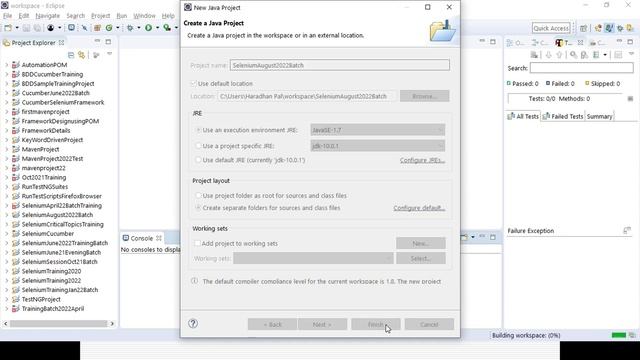The width and height of the screenshot is (640, 360).
Task: Switch to the Java EE perspective icon
Action: [x=598, y=28]
